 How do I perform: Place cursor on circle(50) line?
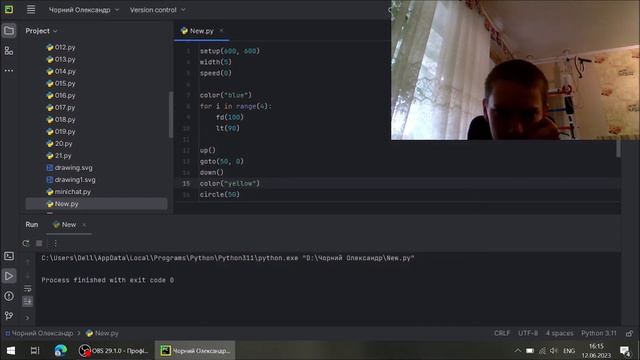[219, 195]
